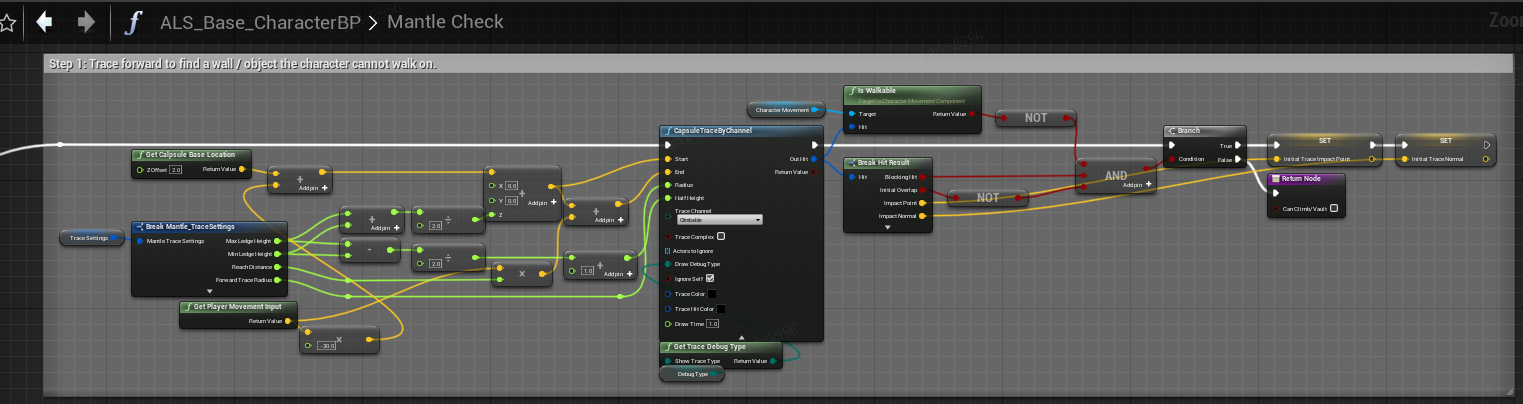Tick the Can Climb/Vault checkbox
The height and width of the screenshot is (404, 1523).
coord(1334,209)
